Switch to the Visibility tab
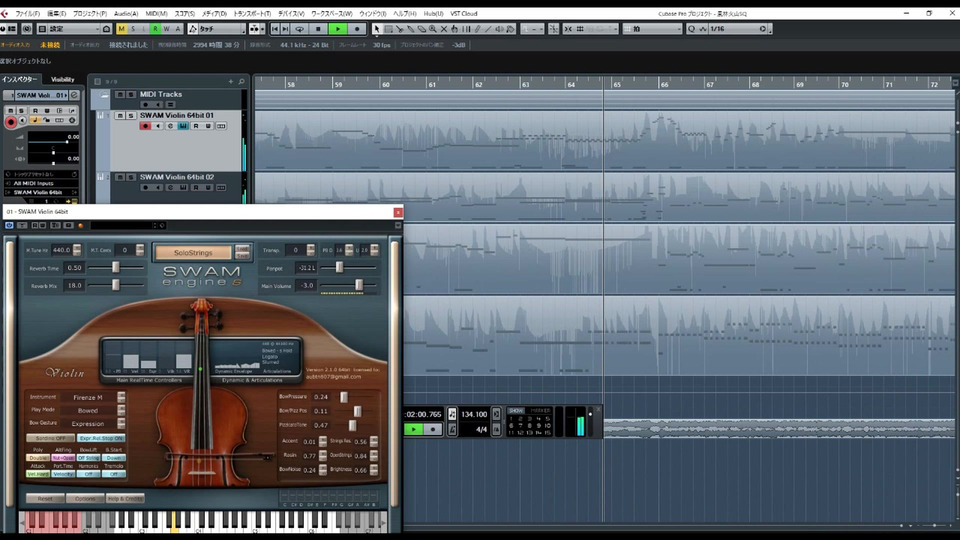This screenshot has width=960, height=540. (x=62, y=80)
